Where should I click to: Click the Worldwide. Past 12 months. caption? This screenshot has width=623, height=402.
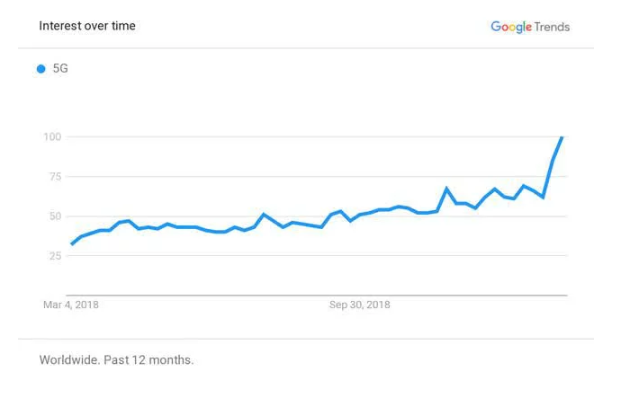[116, 360]
